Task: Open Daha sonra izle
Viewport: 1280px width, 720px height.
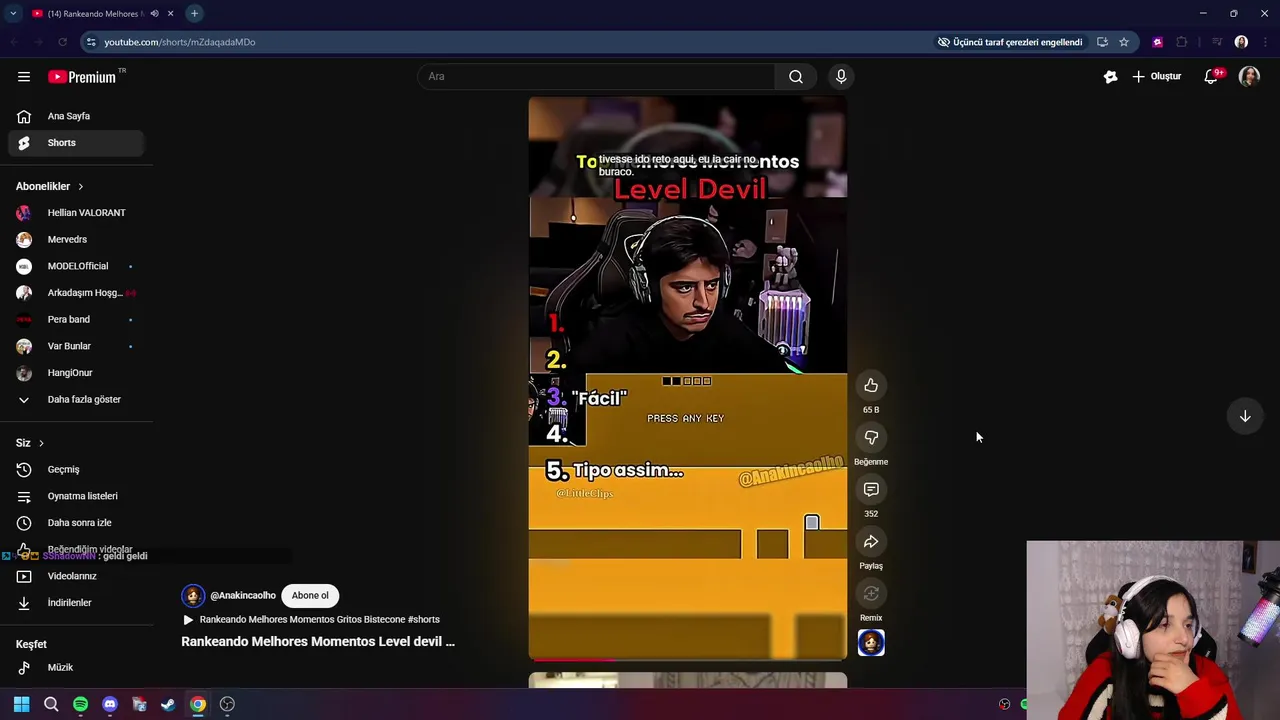Action: pos(76,523)
